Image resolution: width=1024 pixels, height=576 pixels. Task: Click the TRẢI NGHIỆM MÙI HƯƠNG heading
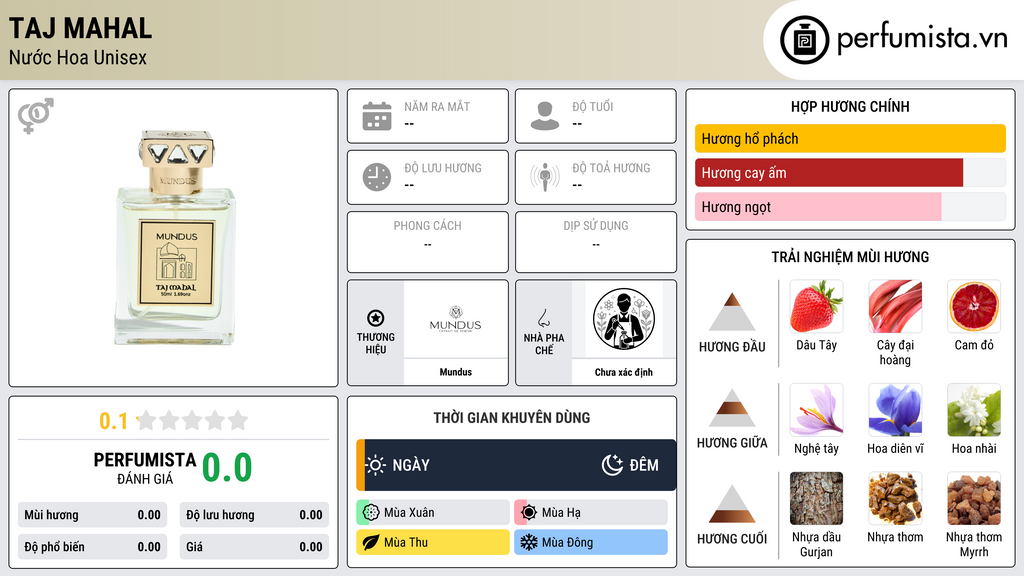pyautogui.click(x=850, y=257)
